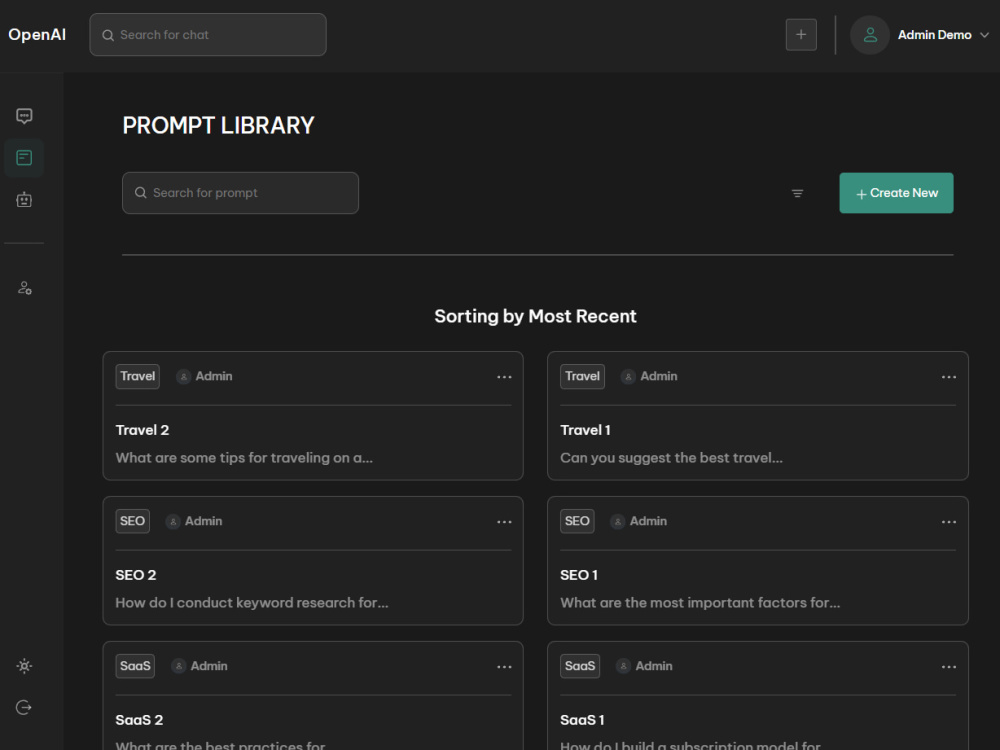This screenshot has width=1000, height=750.
Task: Click the magnifier icon in chat search
Action: coord(108,35)
